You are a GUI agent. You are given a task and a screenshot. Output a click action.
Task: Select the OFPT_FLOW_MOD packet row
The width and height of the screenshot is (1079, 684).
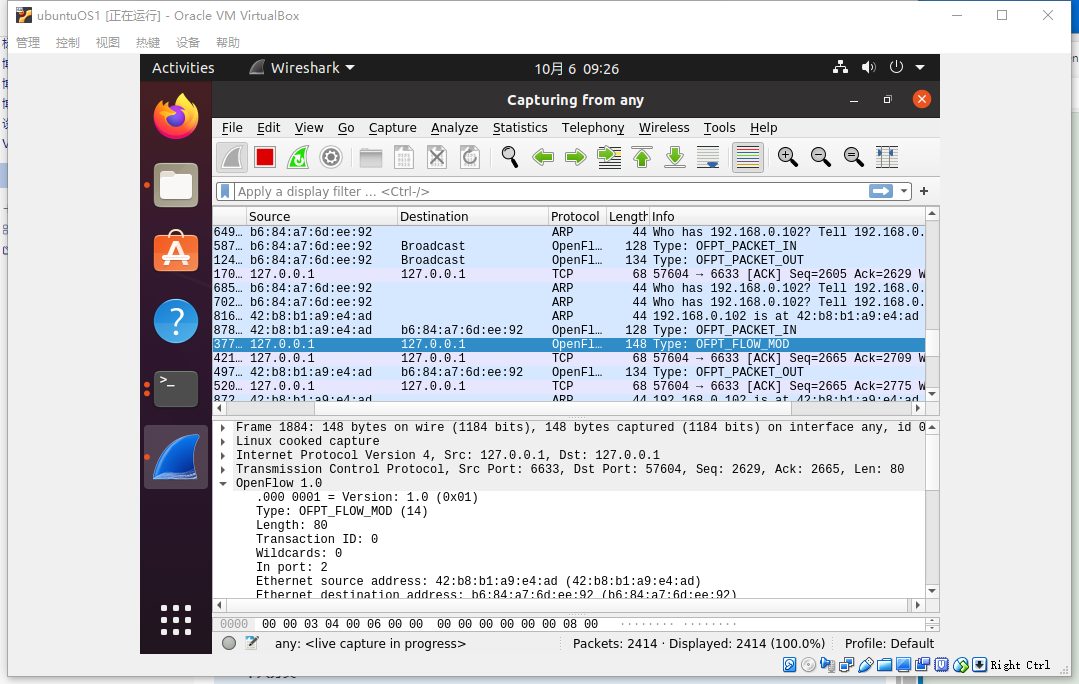pos(569,344)
